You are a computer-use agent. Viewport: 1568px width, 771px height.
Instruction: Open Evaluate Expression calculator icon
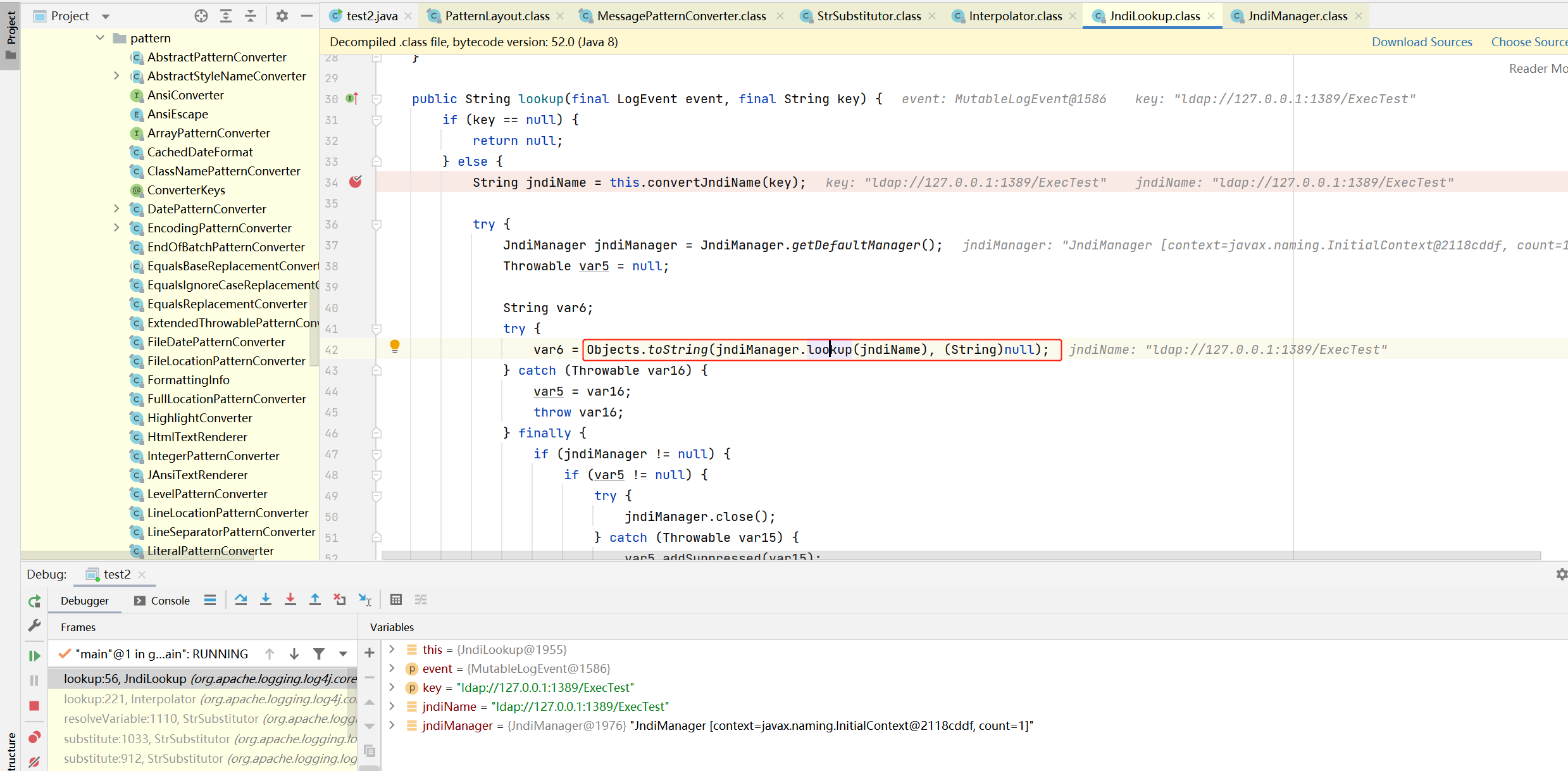pyautogui.click(x=396, y=599)
